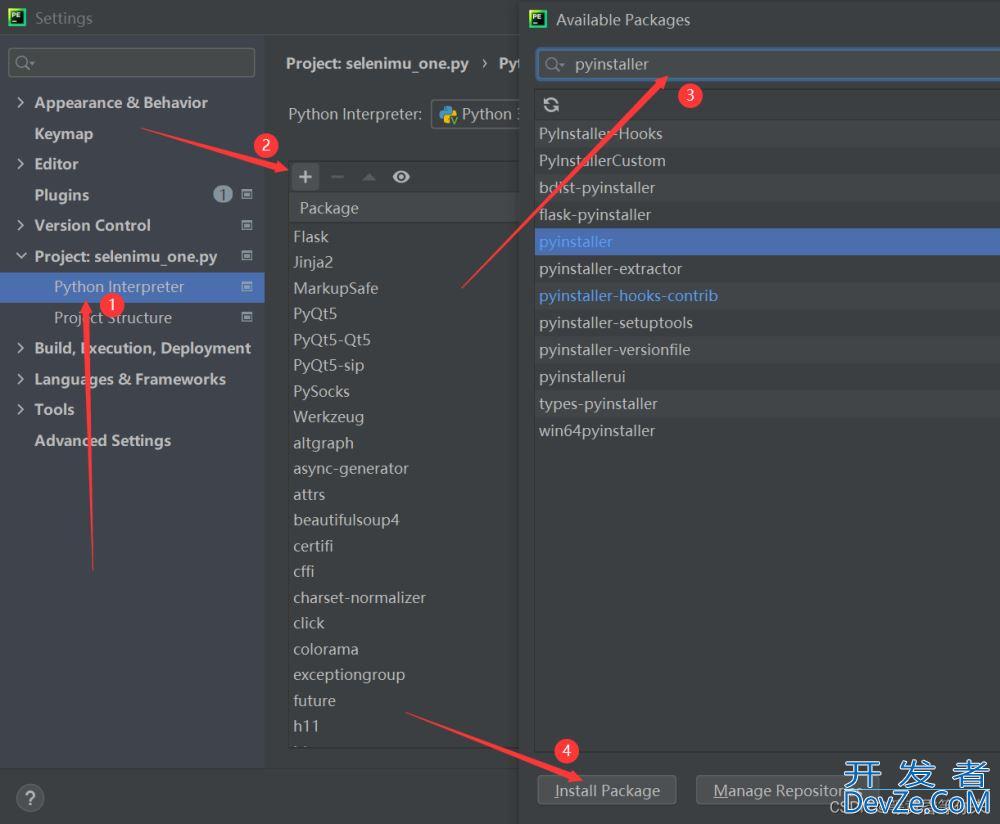
Task: Click Project: selenimu_one.py breadcrumb
Action: point(377,63)
